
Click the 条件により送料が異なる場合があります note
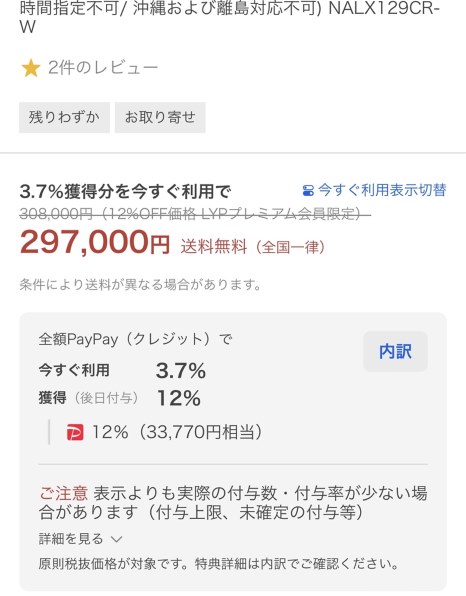click(x=141, y=284)
